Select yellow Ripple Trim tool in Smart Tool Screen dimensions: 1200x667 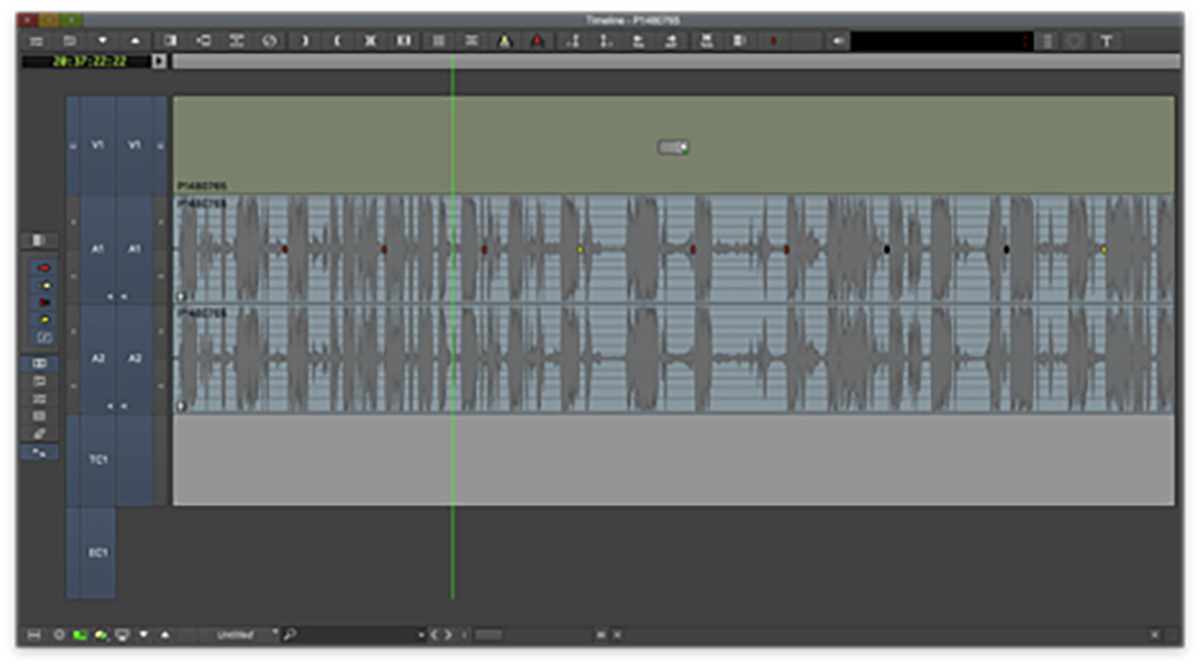tap(43, 319)
